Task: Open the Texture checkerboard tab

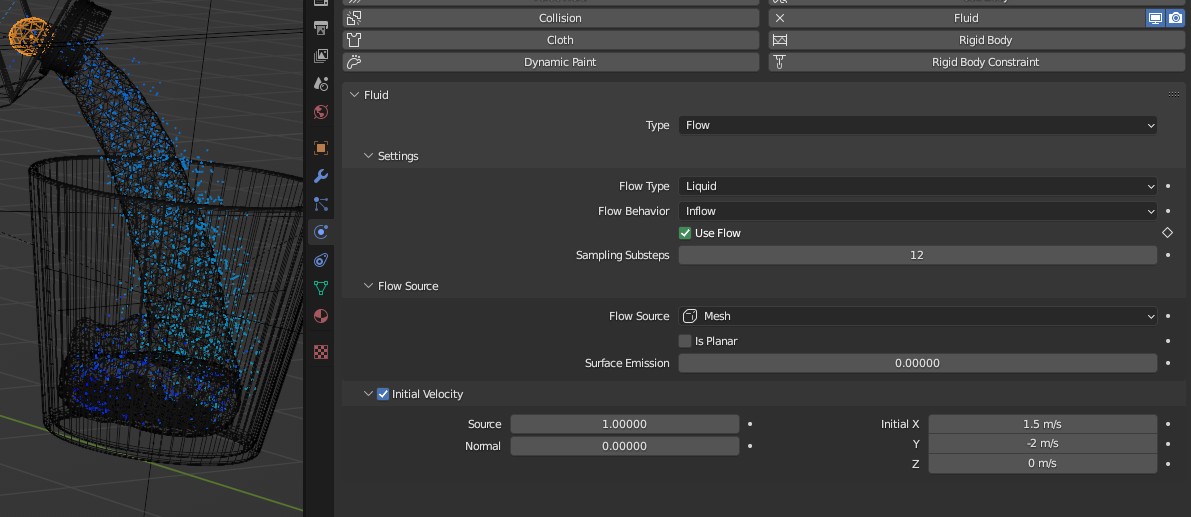Action: (321, 352)
